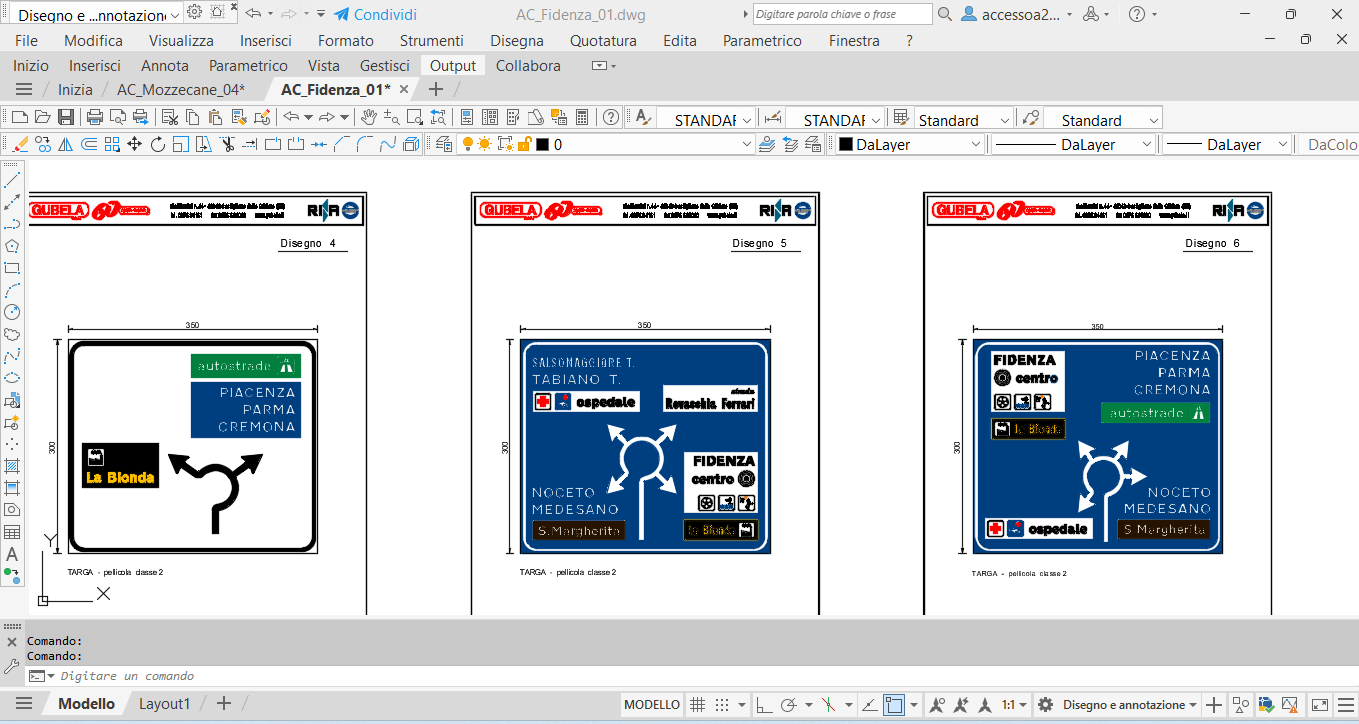Open the layer name dropdown showing 0

(x=650, y=144)
